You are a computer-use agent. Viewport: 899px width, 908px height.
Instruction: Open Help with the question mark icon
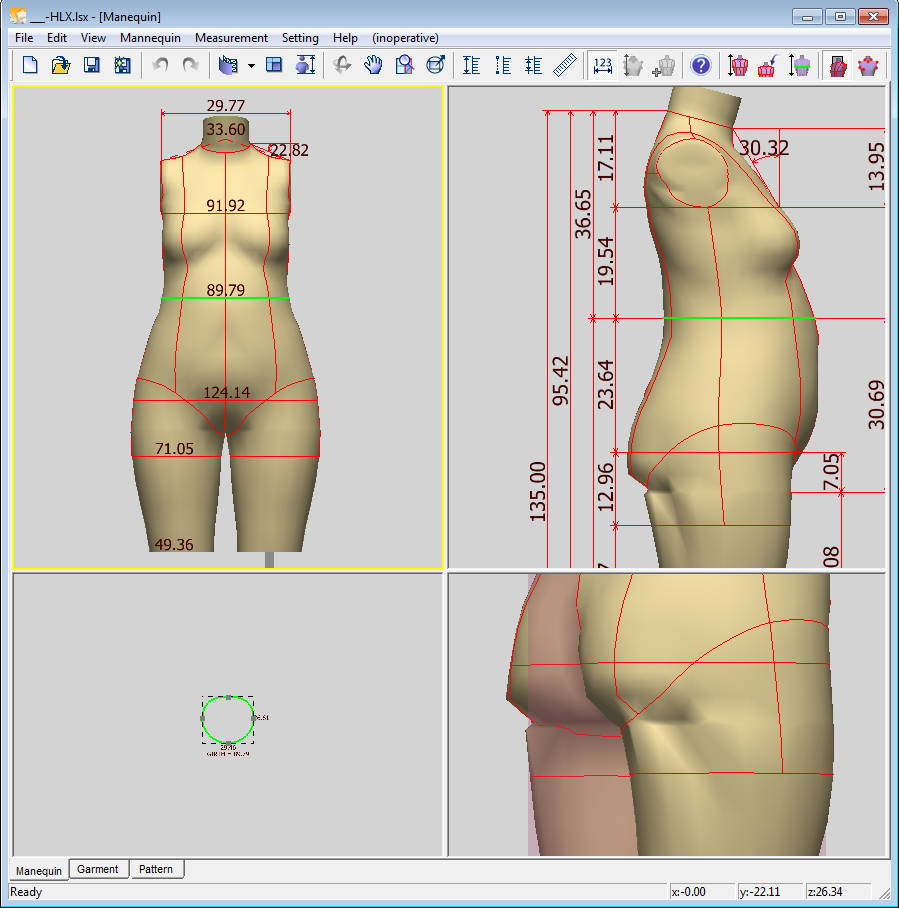pyautogui.click(x=701, y=66)
